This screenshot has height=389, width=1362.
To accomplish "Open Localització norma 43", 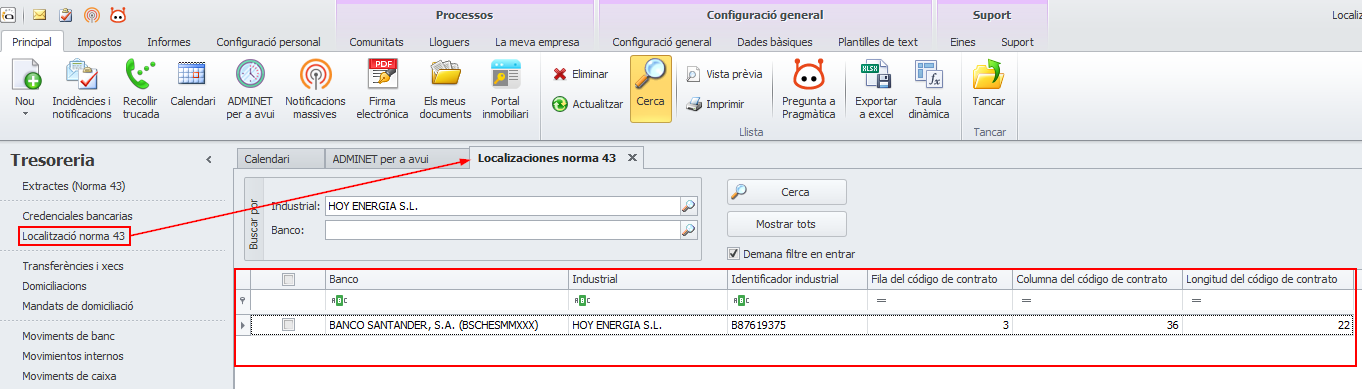I will (73, 236).
